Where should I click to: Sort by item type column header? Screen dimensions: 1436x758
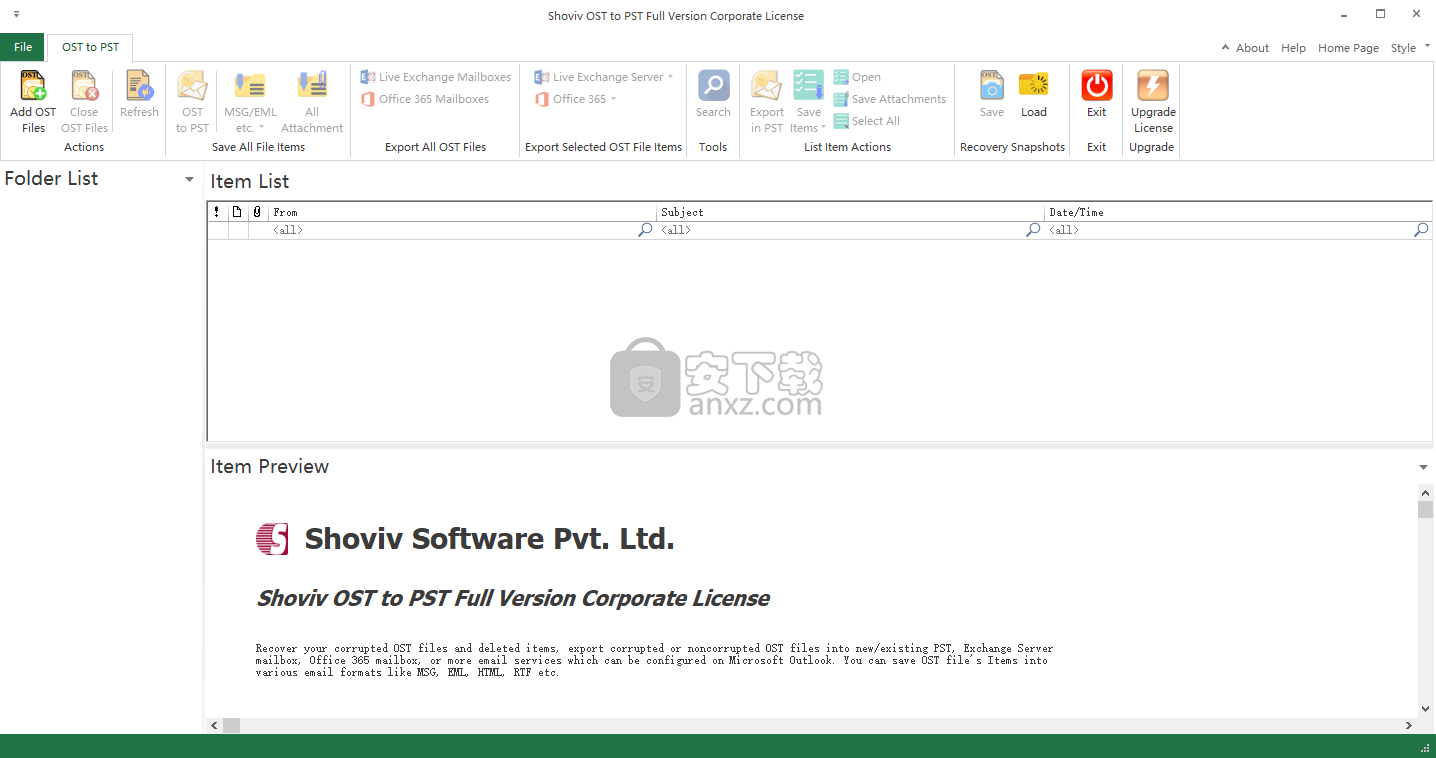point(237,212)
